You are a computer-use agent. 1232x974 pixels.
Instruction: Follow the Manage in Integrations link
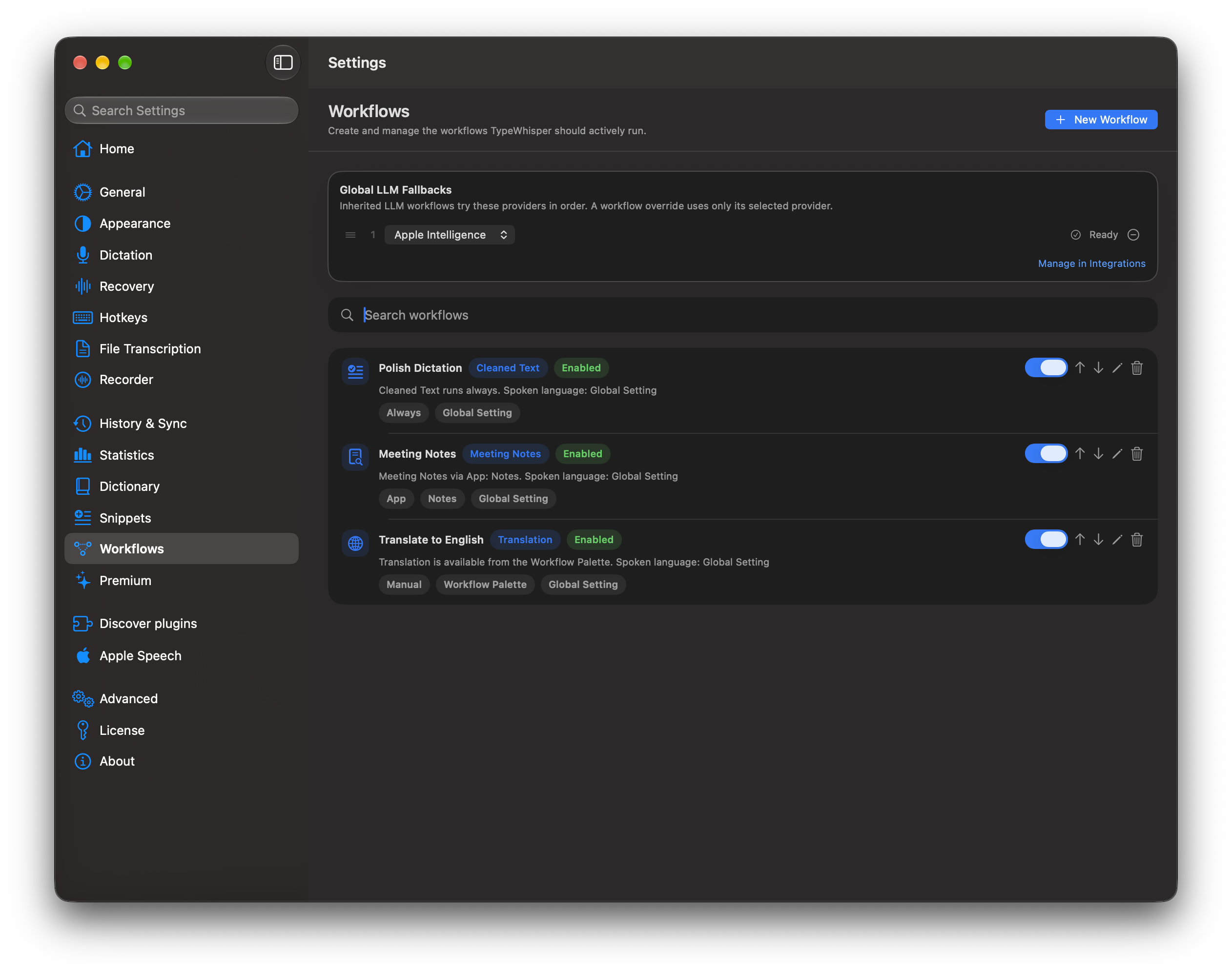[1091, 264]
